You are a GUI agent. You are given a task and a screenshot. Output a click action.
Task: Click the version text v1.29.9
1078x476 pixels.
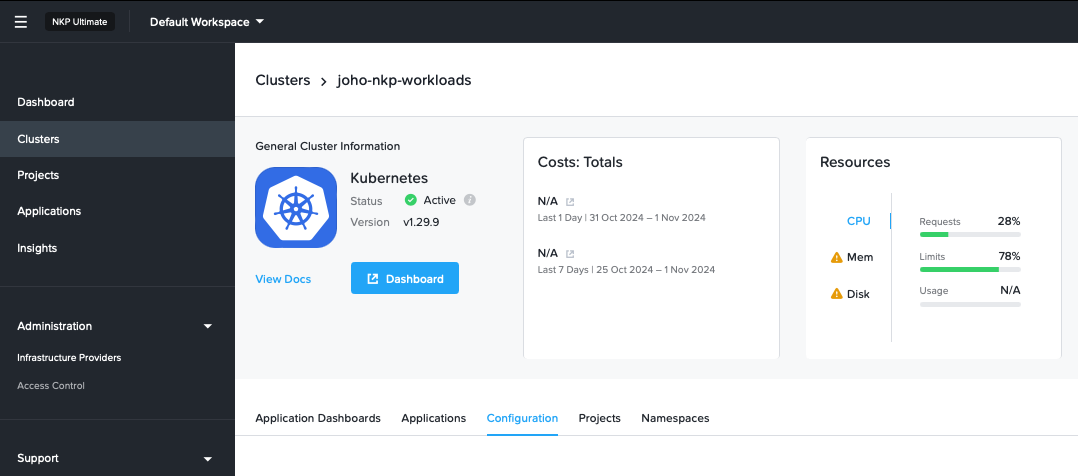421,222
